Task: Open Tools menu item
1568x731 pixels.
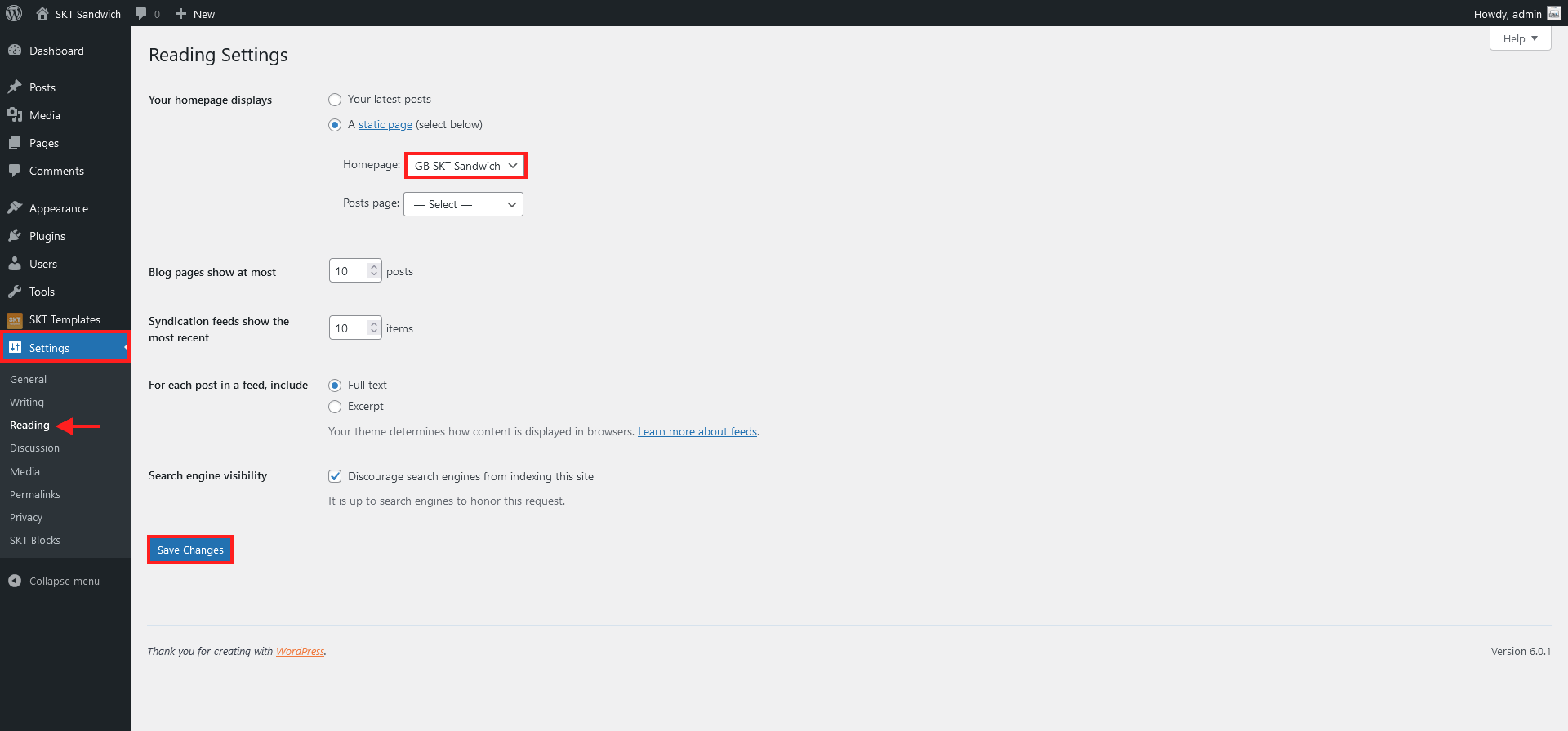Action: pos(65,292)
